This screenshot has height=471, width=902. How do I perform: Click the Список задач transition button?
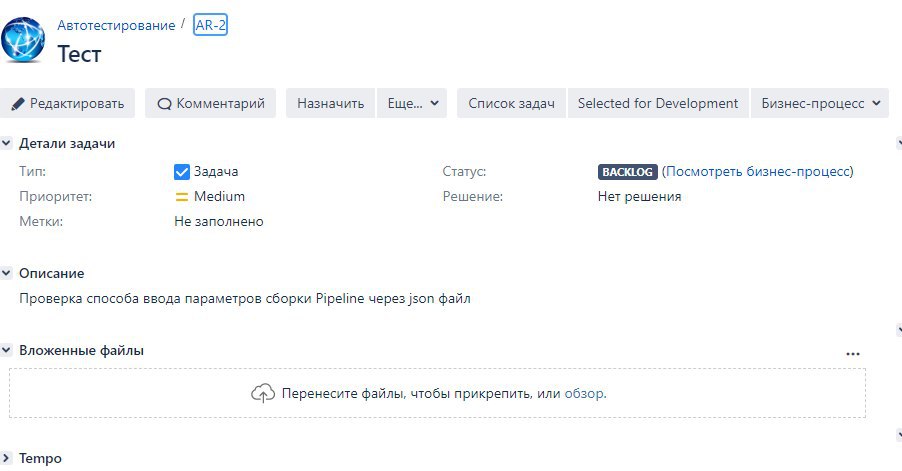tap(511, 104)
